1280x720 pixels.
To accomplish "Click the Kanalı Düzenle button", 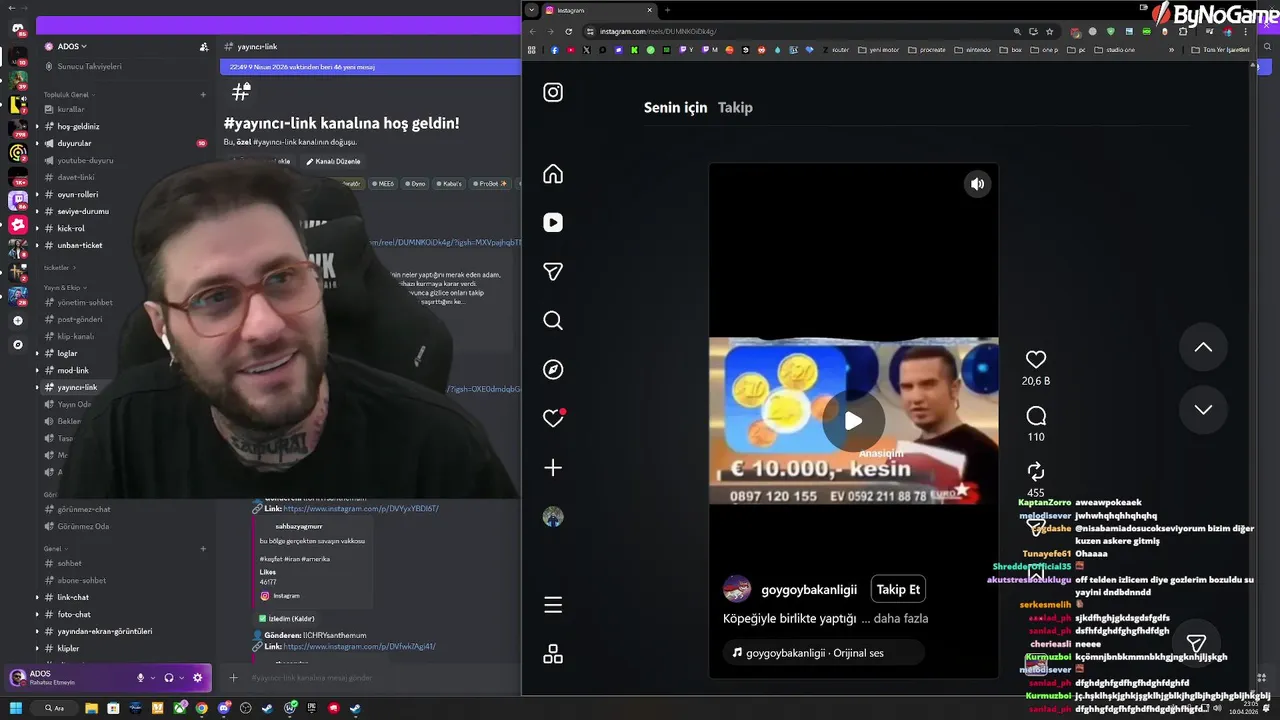I will point(333,161).
